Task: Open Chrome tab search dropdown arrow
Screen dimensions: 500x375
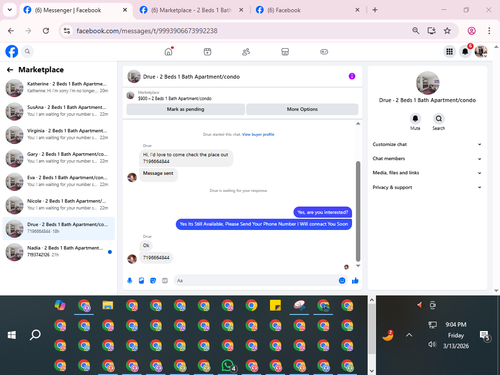Action: point(10,10)
